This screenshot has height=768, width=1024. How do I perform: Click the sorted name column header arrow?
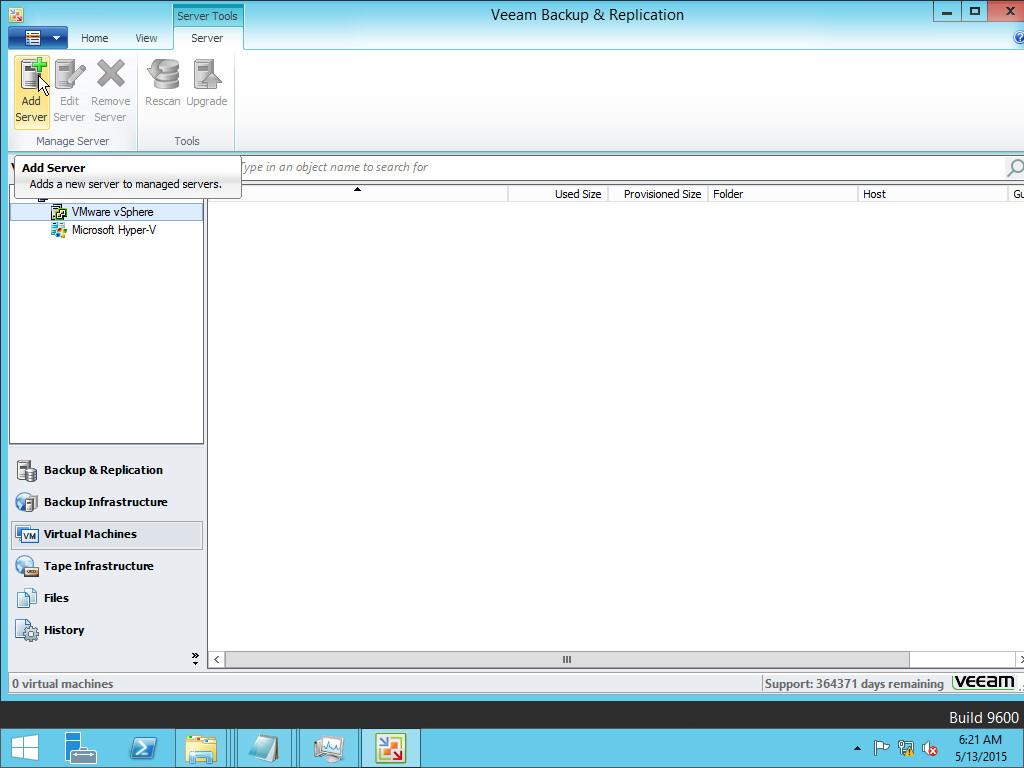(x=357, y=189)
